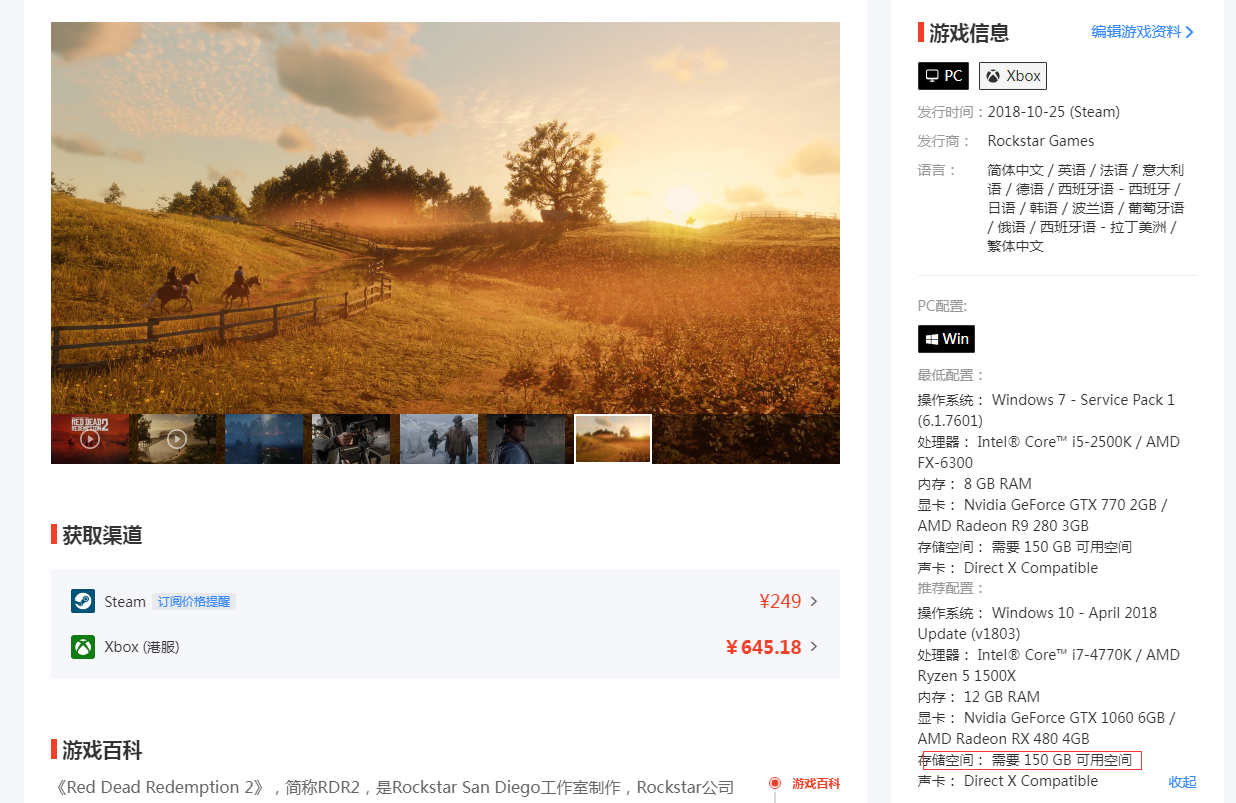Click the 2018-10-25 (Steam) release date
Viewport: 1236px width, 803px height.
click(1054, 112)
